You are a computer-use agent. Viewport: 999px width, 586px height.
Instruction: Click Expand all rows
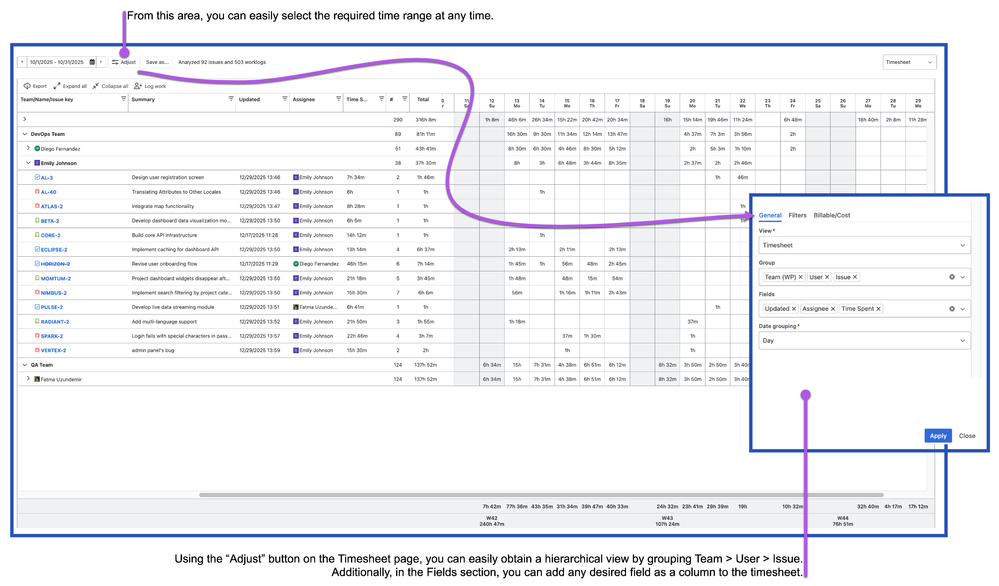point(70,86)
